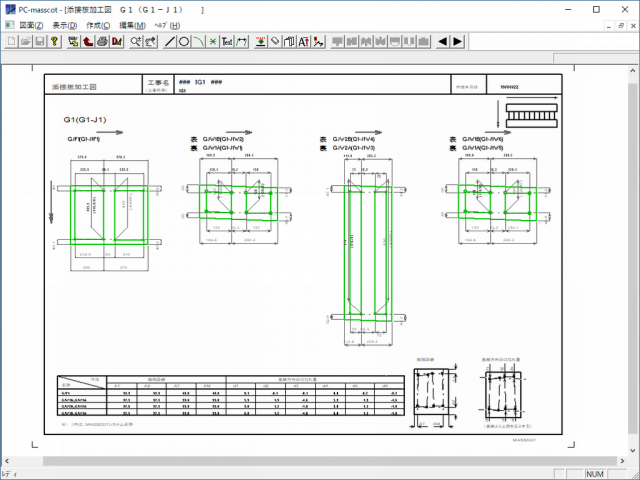The height and width of the screenshot is (480, 640).
Task: Open the 作成(C) menu
Action: (99, 25)
